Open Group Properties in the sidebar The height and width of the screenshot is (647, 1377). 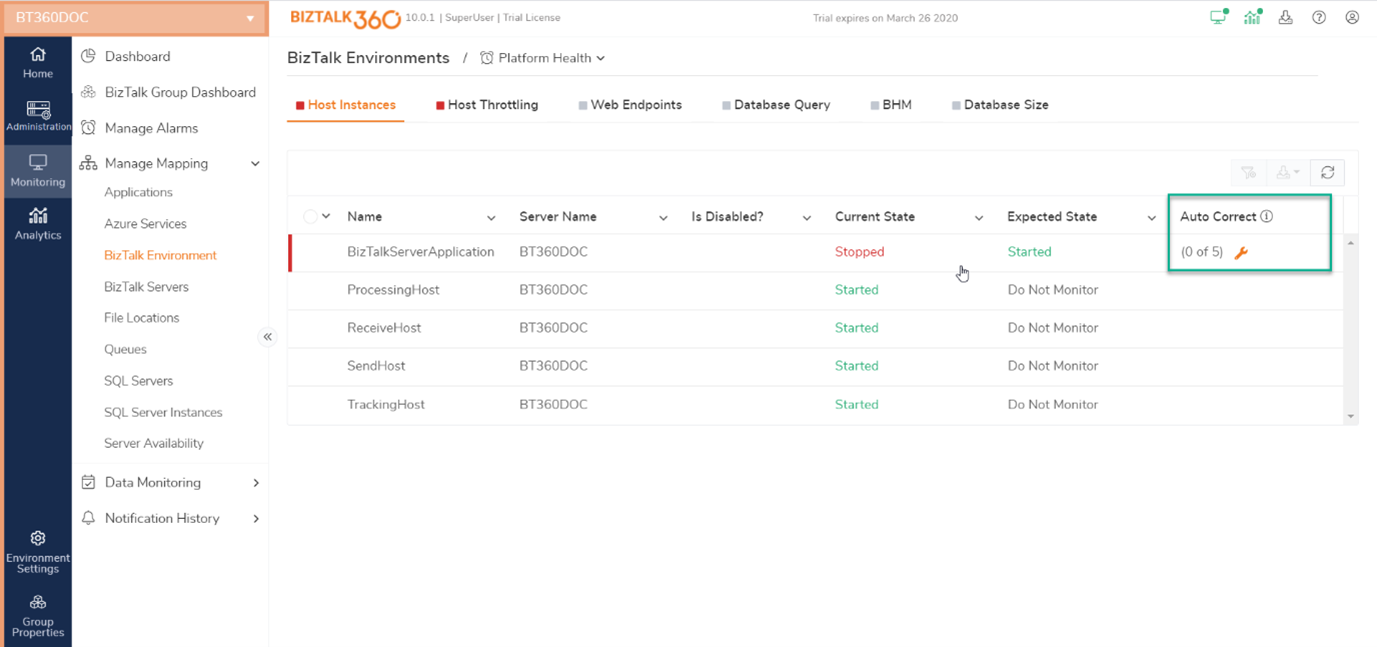click(x=38, y=616)
